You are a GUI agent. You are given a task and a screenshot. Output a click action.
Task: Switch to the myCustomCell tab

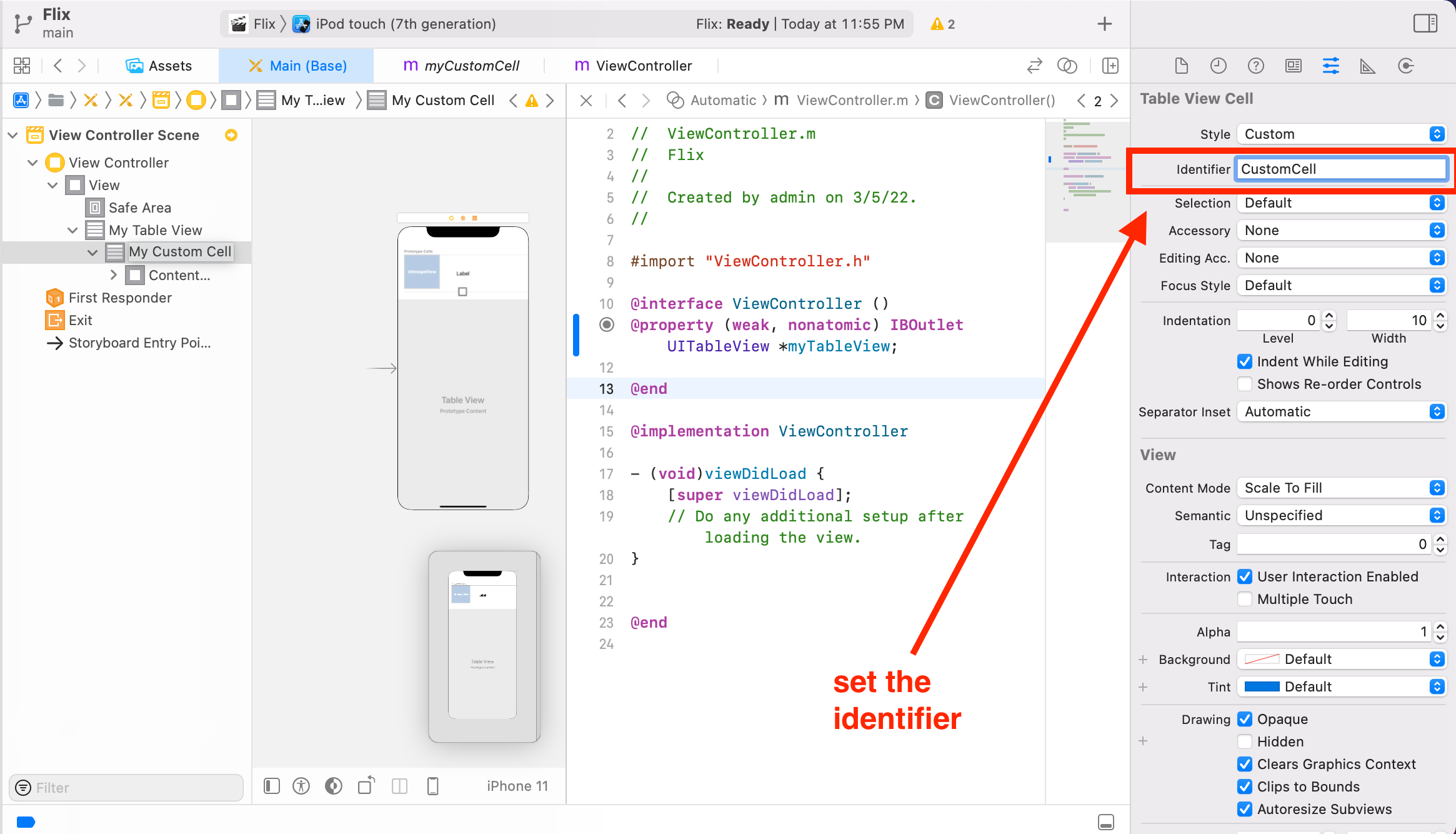click(x=461, y=66)
